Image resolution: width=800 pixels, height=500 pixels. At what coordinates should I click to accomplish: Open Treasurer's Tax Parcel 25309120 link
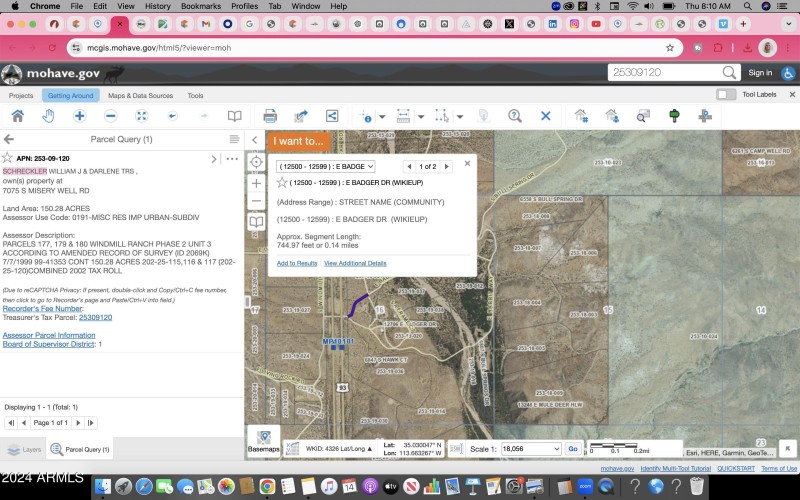(95, 317)
